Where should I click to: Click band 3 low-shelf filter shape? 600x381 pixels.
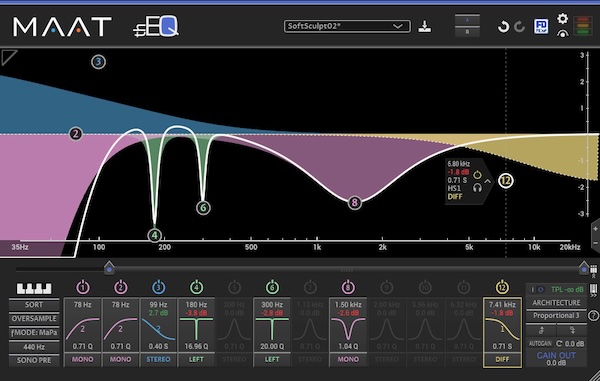pyautogui.click(x=158, y=329)
